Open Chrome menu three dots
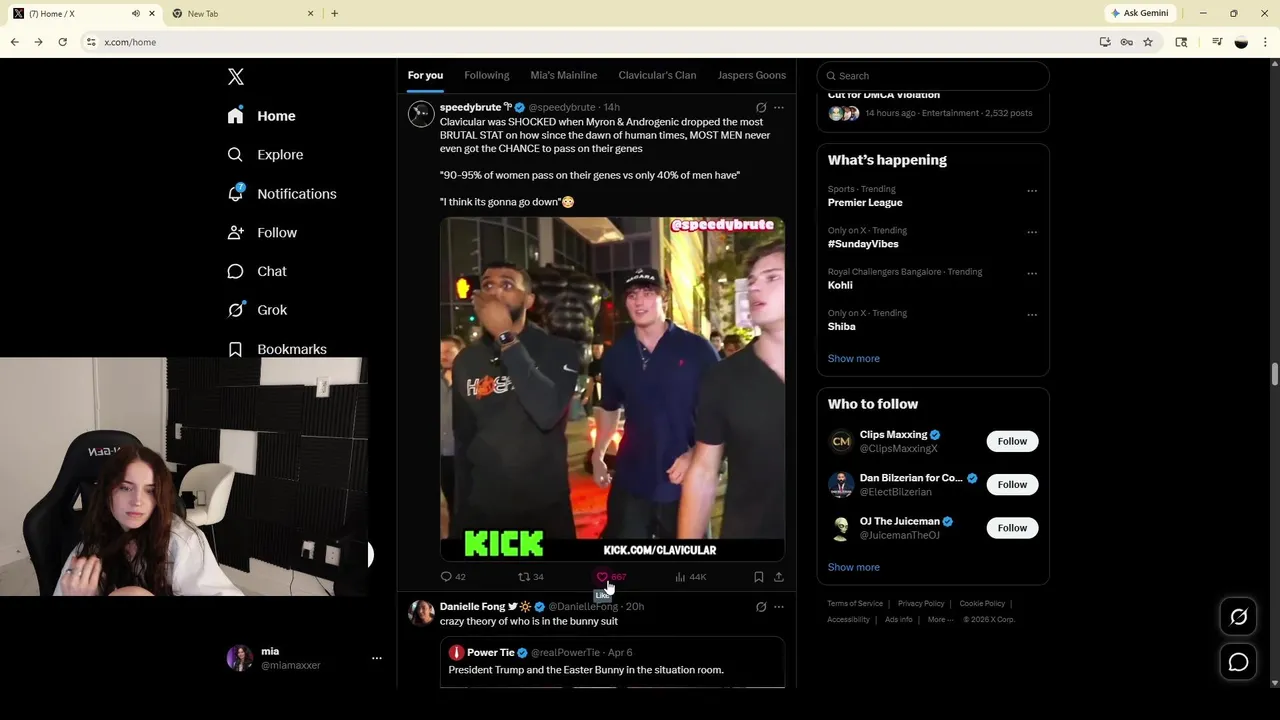 [x=1266, y=42]
